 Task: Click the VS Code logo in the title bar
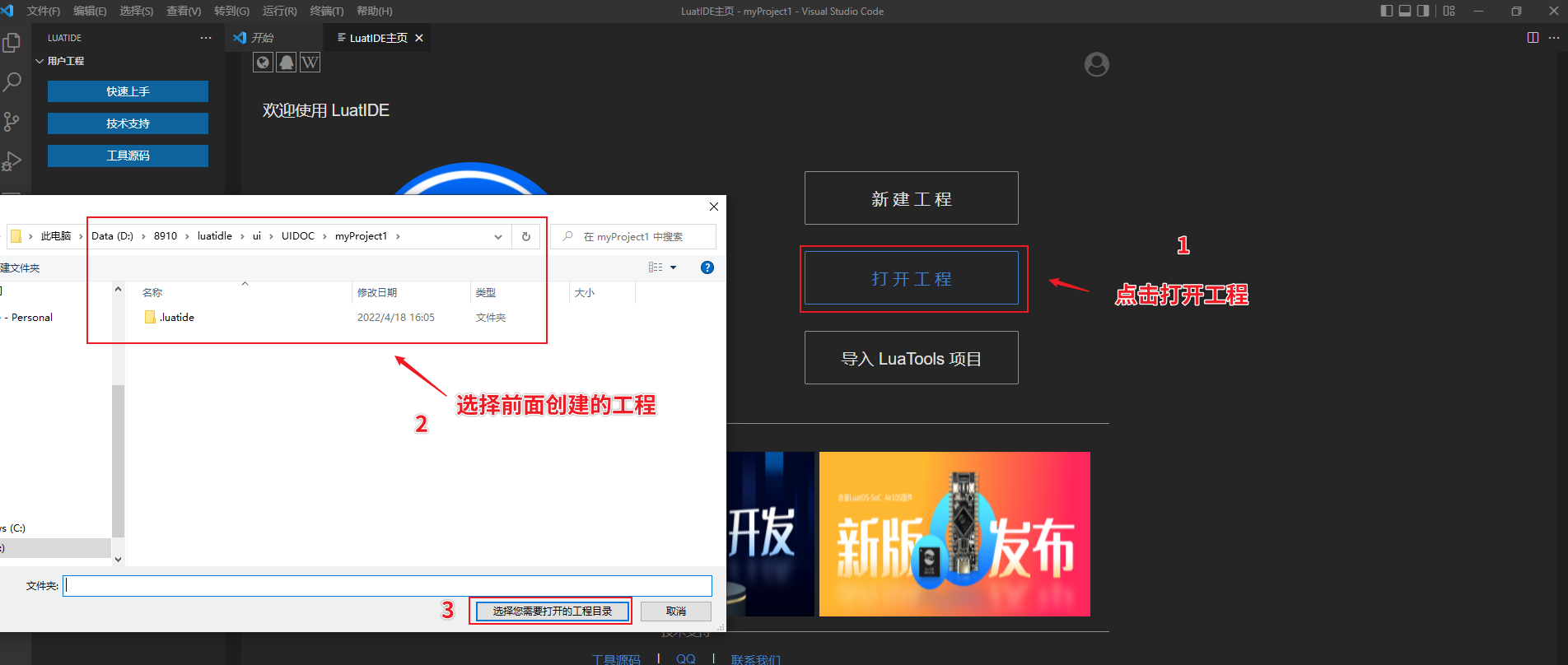[x=7, y=11]
